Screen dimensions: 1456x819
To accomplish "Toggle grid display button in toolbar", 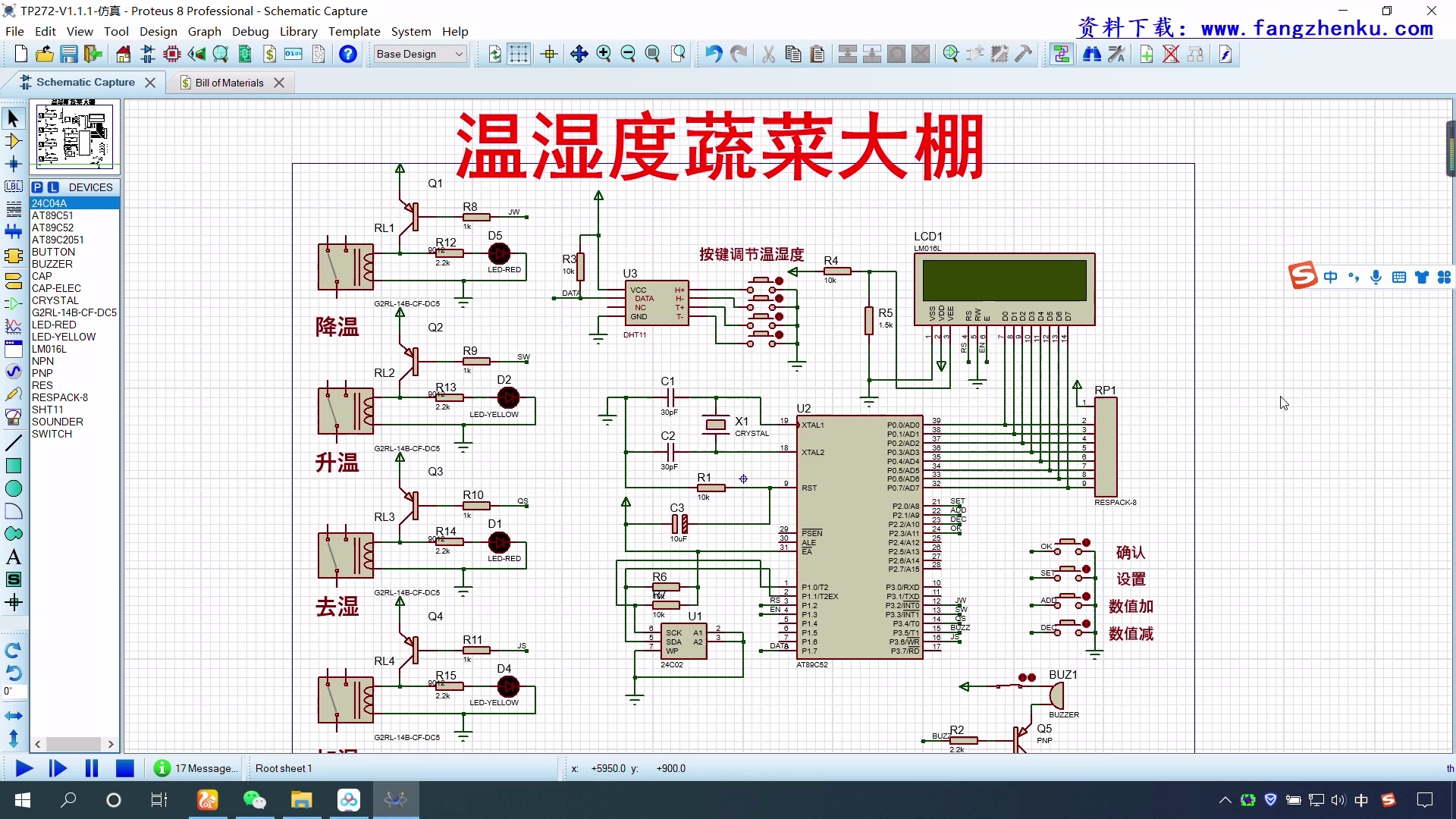I will tap(519, 54).
